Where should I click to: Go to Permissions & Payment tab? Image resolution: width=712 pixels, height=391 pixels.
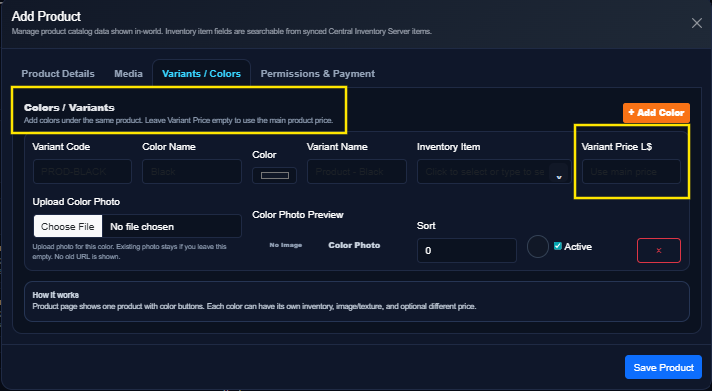(317, 74)
